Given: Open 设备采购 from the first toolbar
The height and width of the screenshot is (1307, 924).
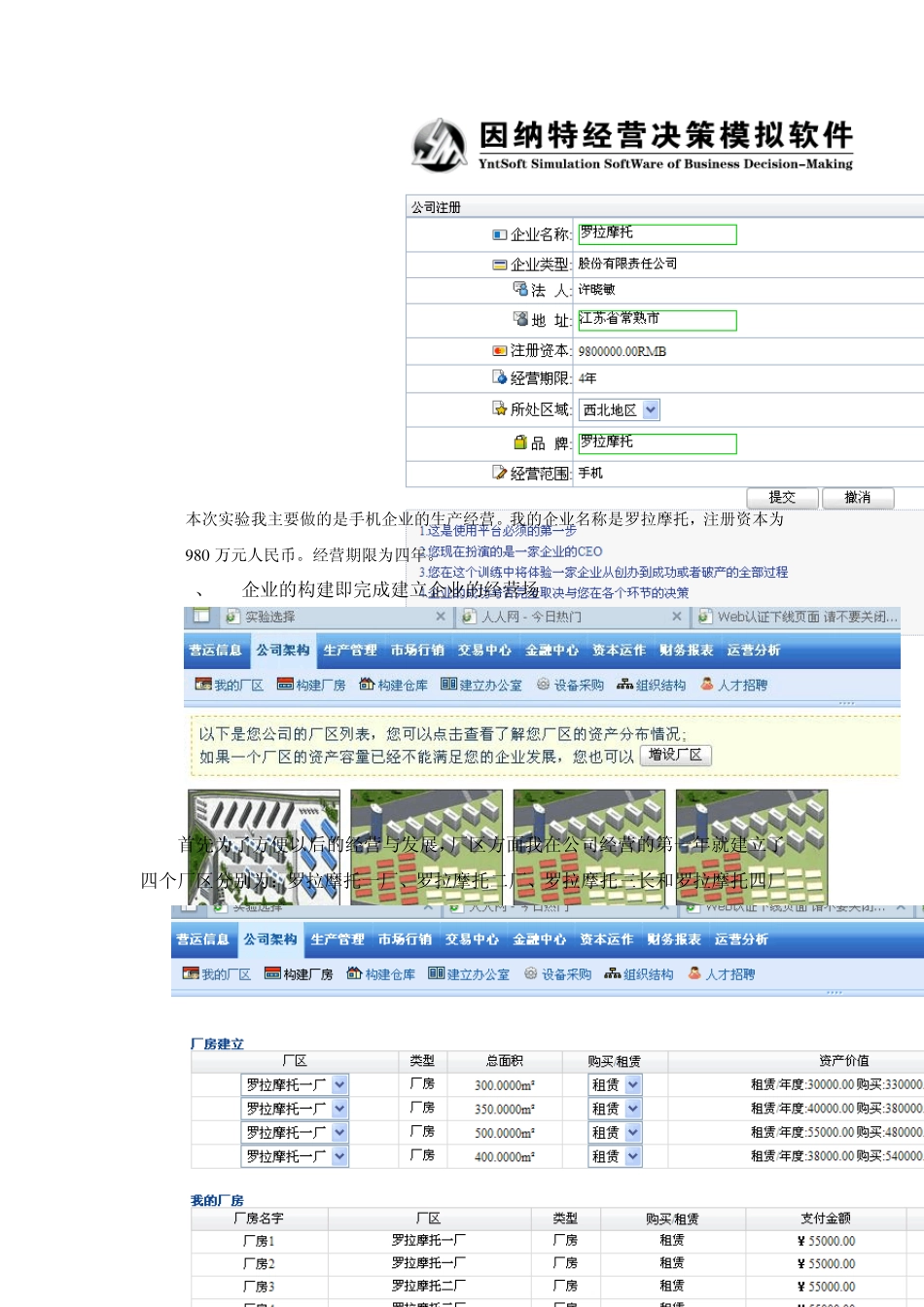Looking at the screenshot, I should point(570,685).
